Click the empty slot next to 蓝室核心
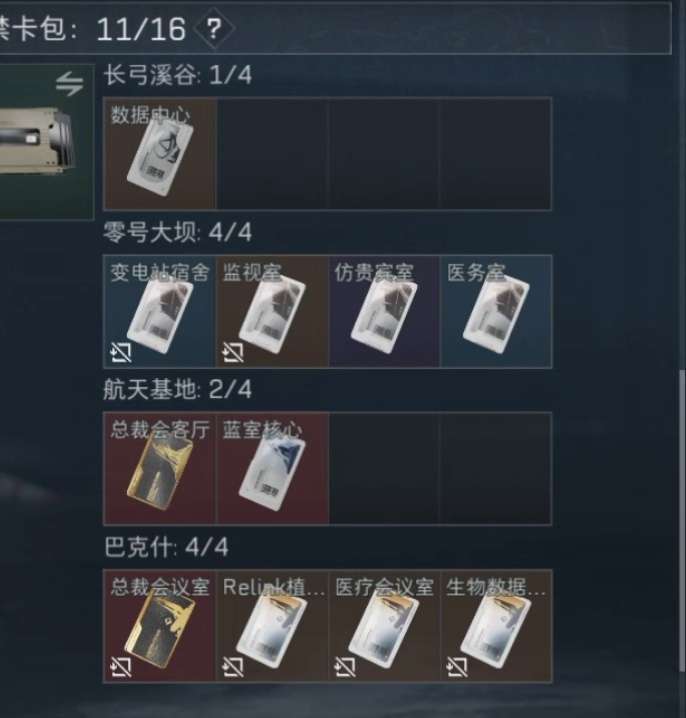686x718 pixels. (x=384, y=468)
